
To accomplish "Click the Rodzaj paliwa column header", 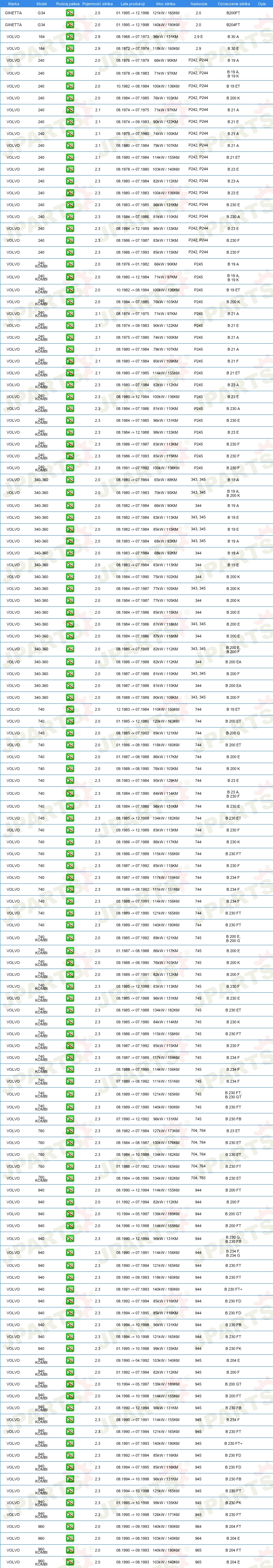I will (68, 3).
